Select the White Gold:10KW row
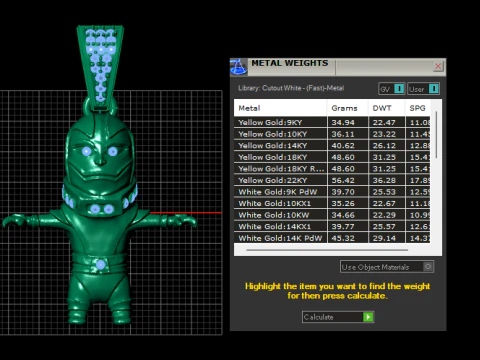The image size is (480, 360). click(332, 215)
